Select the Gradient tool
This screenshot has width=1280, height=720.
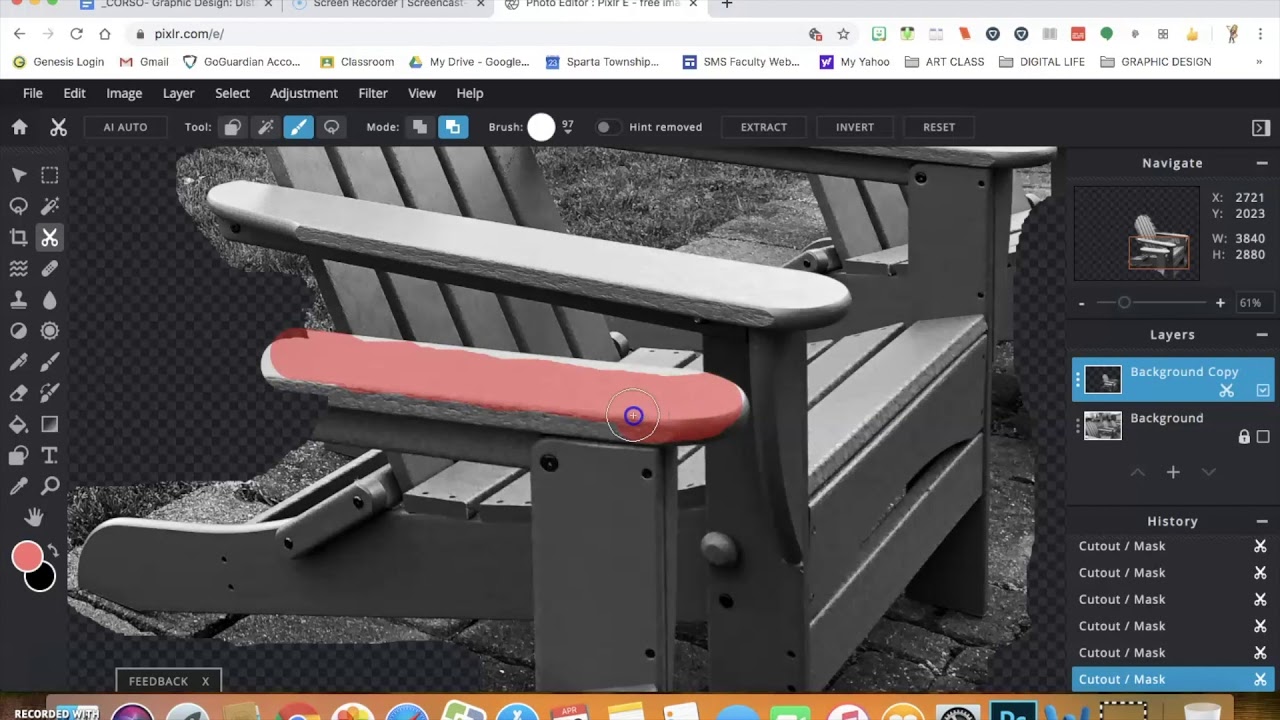point(49,424)
